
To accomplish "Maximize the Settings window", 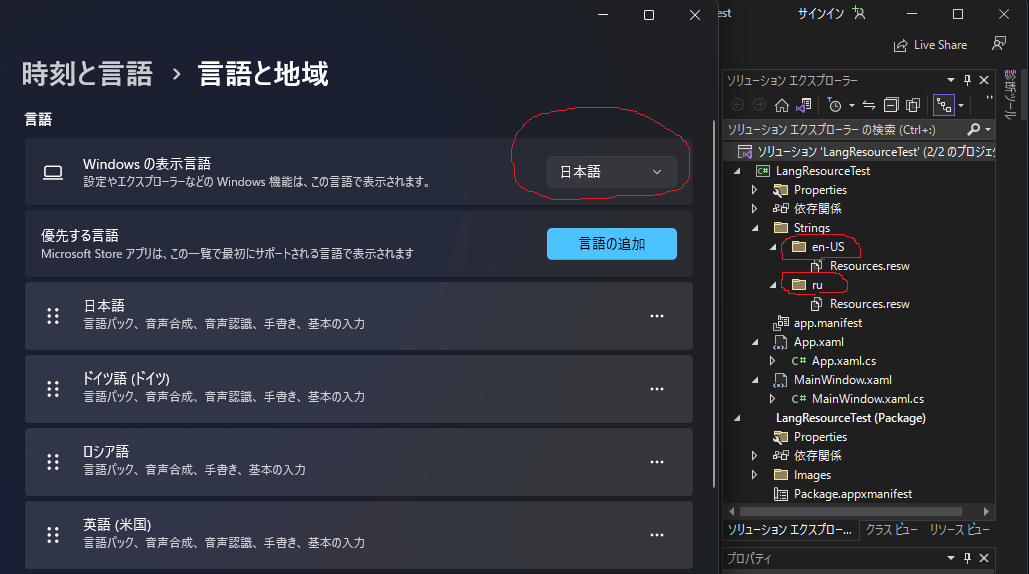I will point(649,14).
